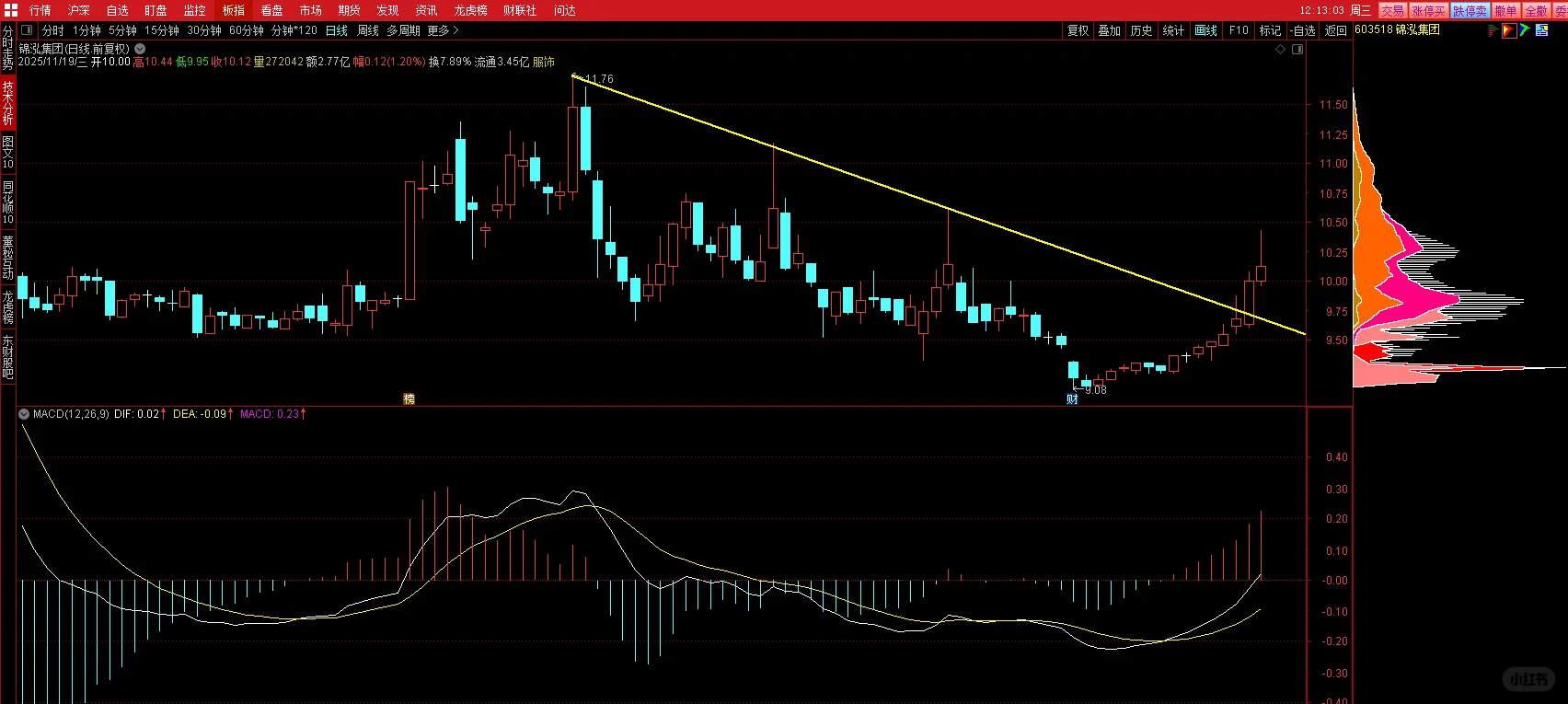Switch to 分时 period
The height and width of the screenshot is (704, 1568).
coord(53,30)
